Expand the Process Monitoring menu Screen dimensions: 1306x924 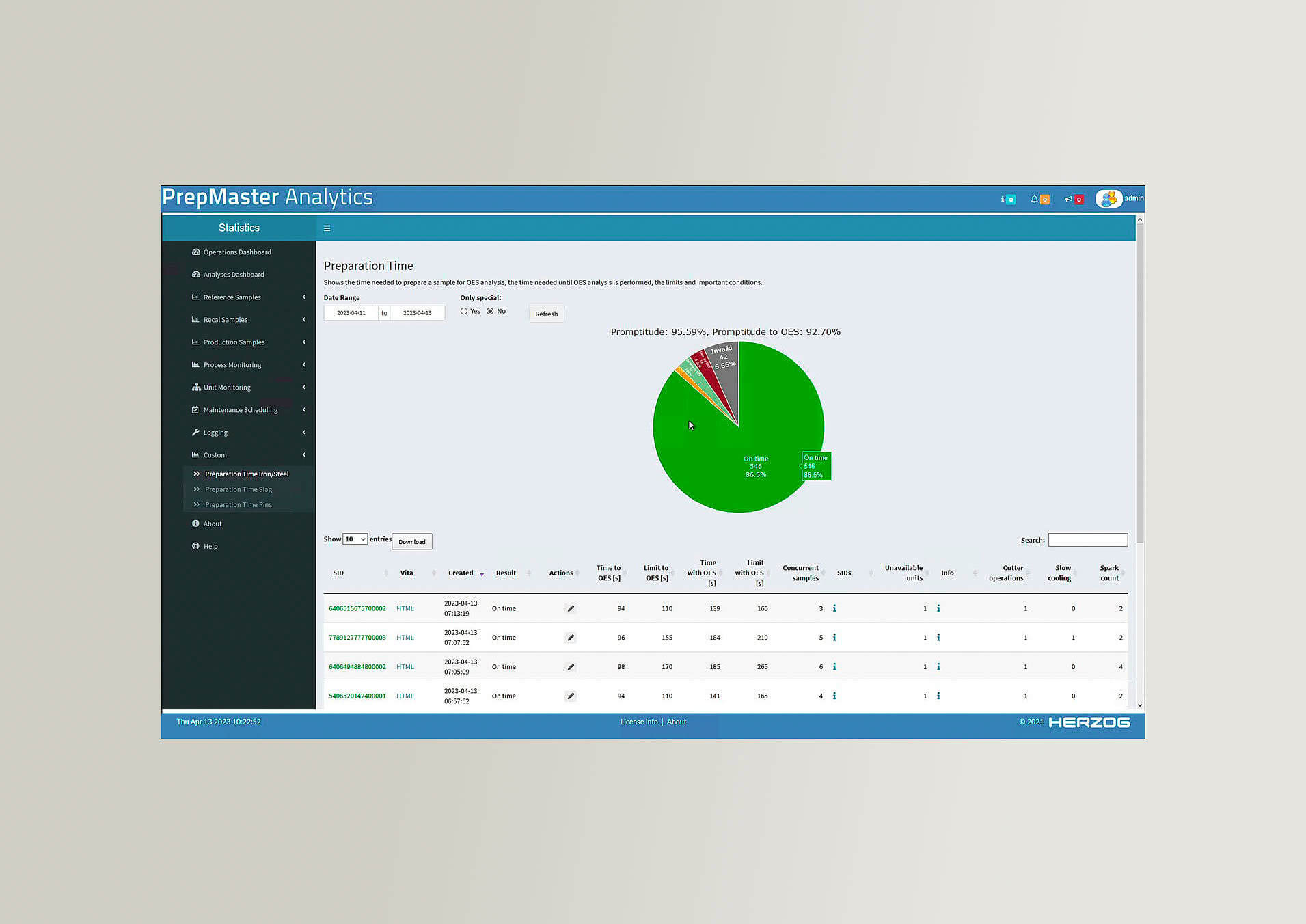303,365
